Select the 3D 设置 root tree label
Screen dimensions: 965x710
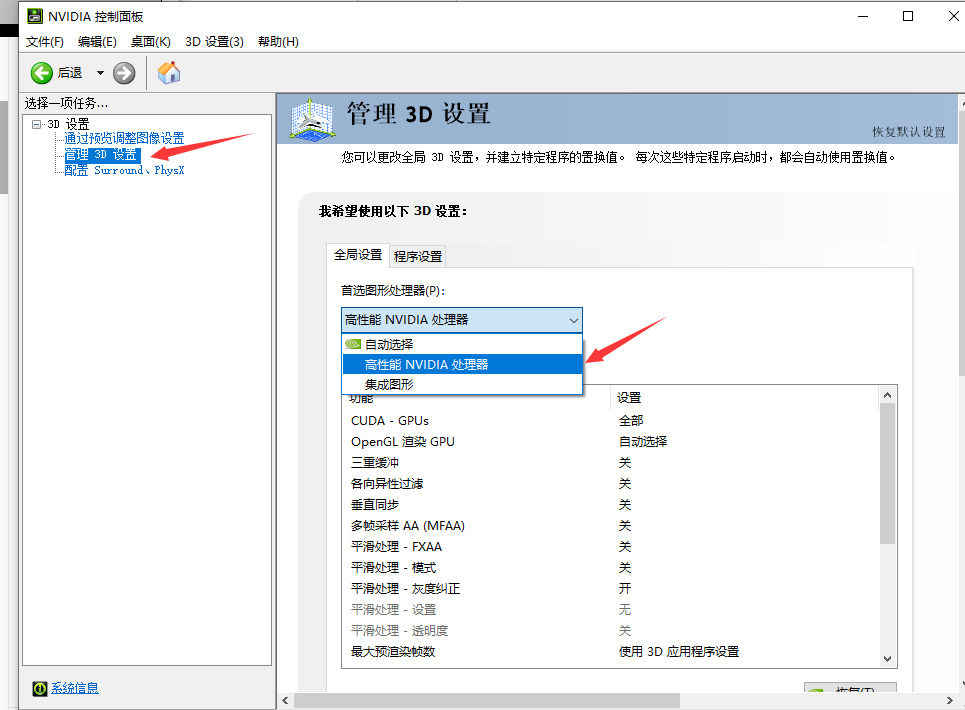(68, 124)
